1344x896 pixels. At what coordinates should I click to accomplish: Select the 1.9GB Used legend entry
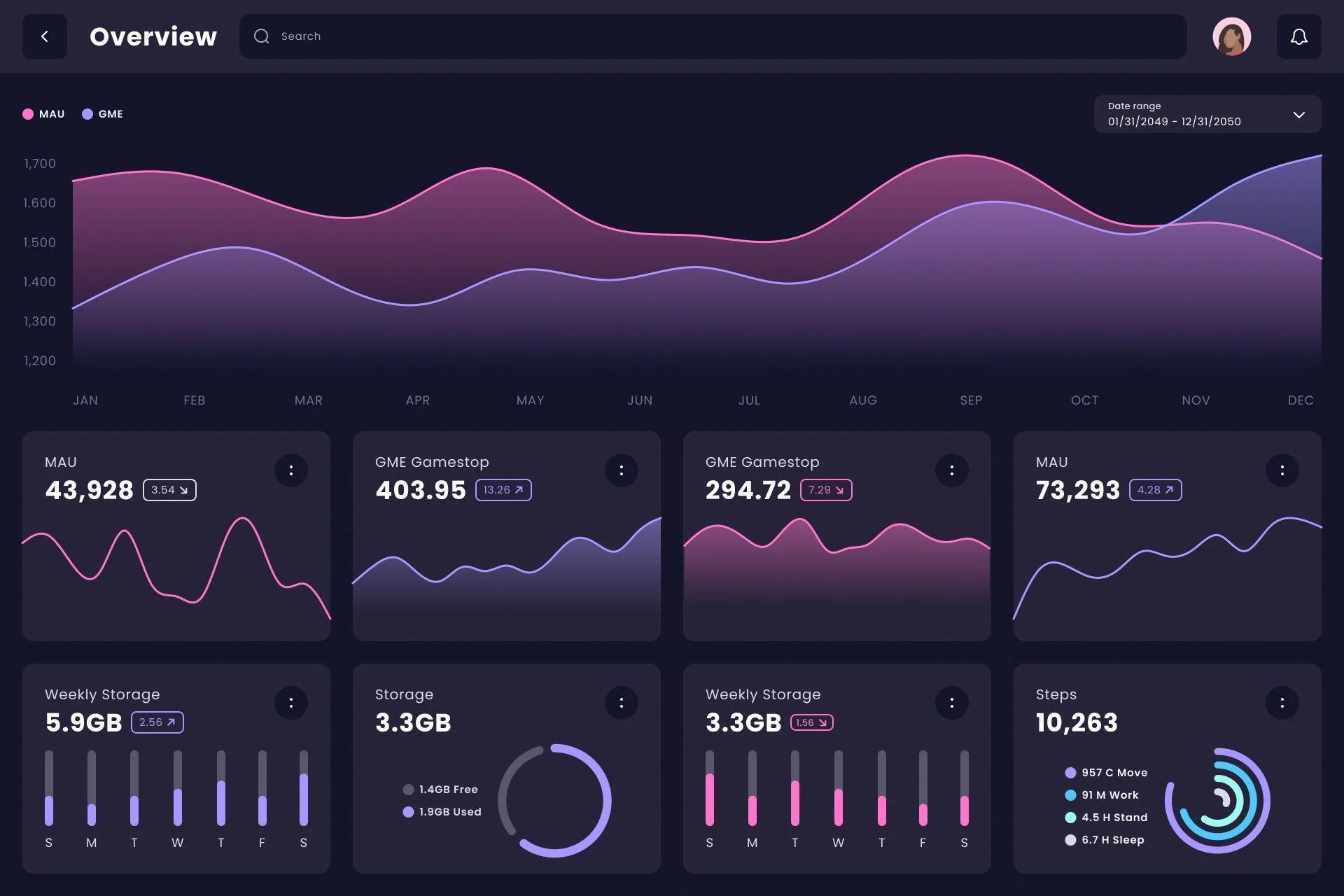coord(442,812)
